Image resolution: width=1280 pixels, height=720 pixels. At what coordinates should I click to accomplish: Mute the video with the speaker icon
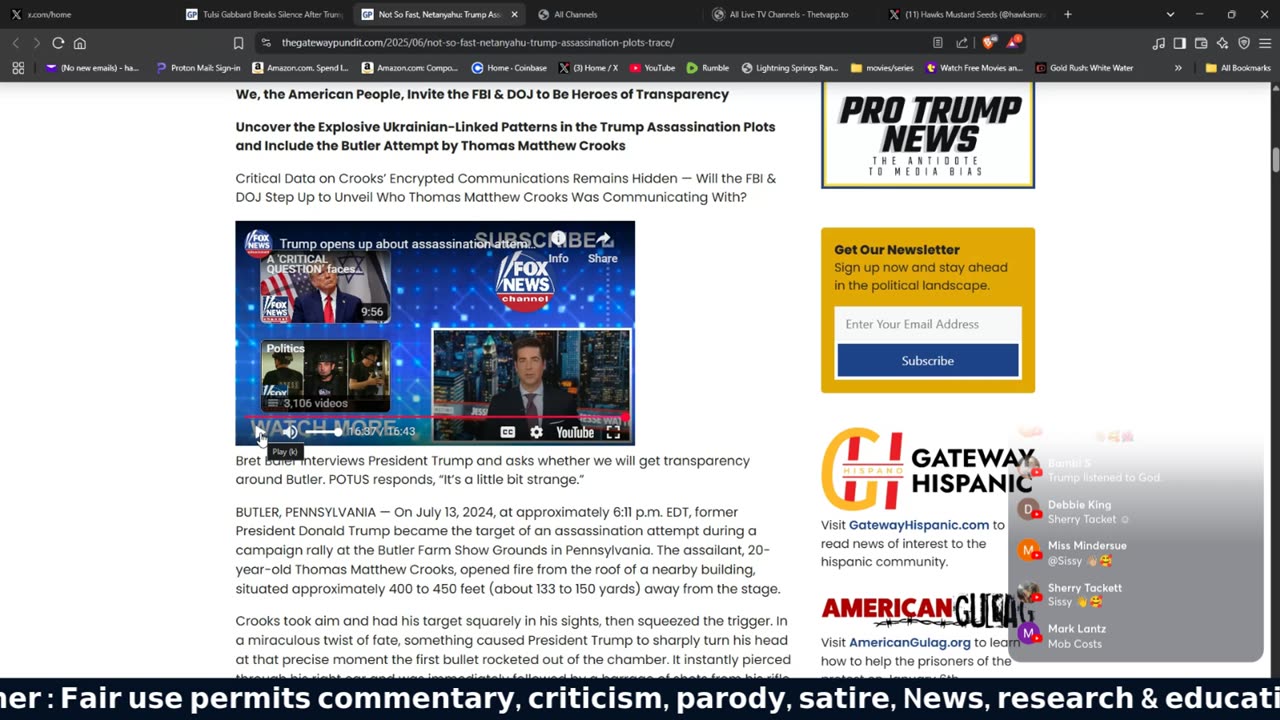(x=290, y=432)
